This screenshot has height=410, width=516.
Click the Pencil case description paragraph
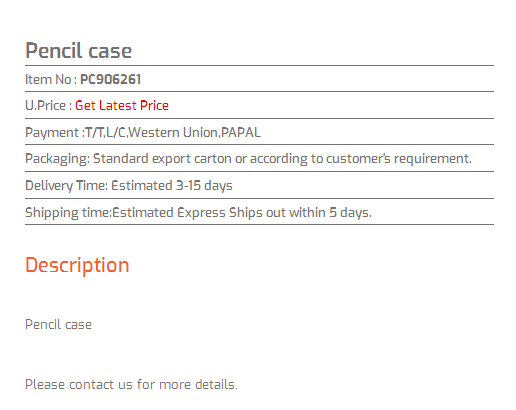coord(58,325)
